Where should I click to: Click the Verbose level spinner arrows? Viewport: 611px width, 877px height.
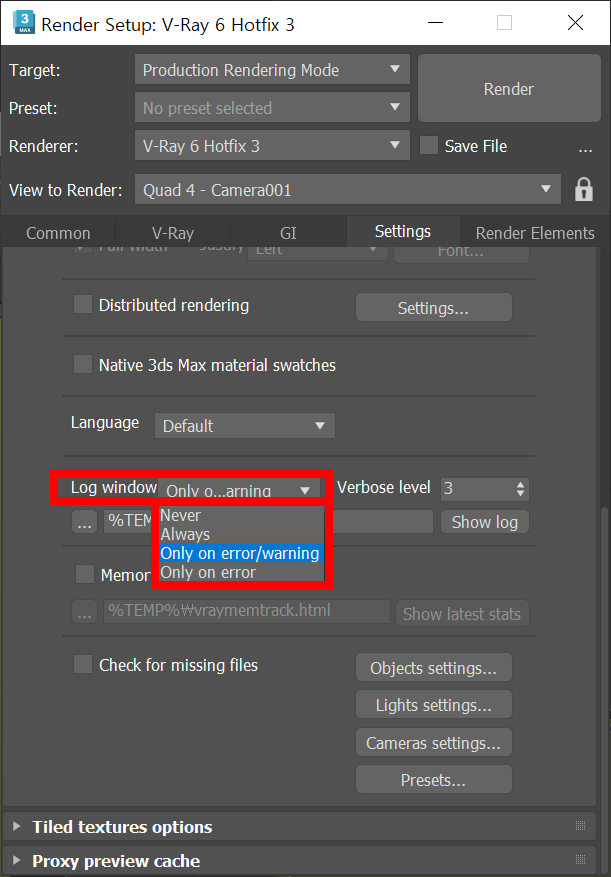pos(521,489)
